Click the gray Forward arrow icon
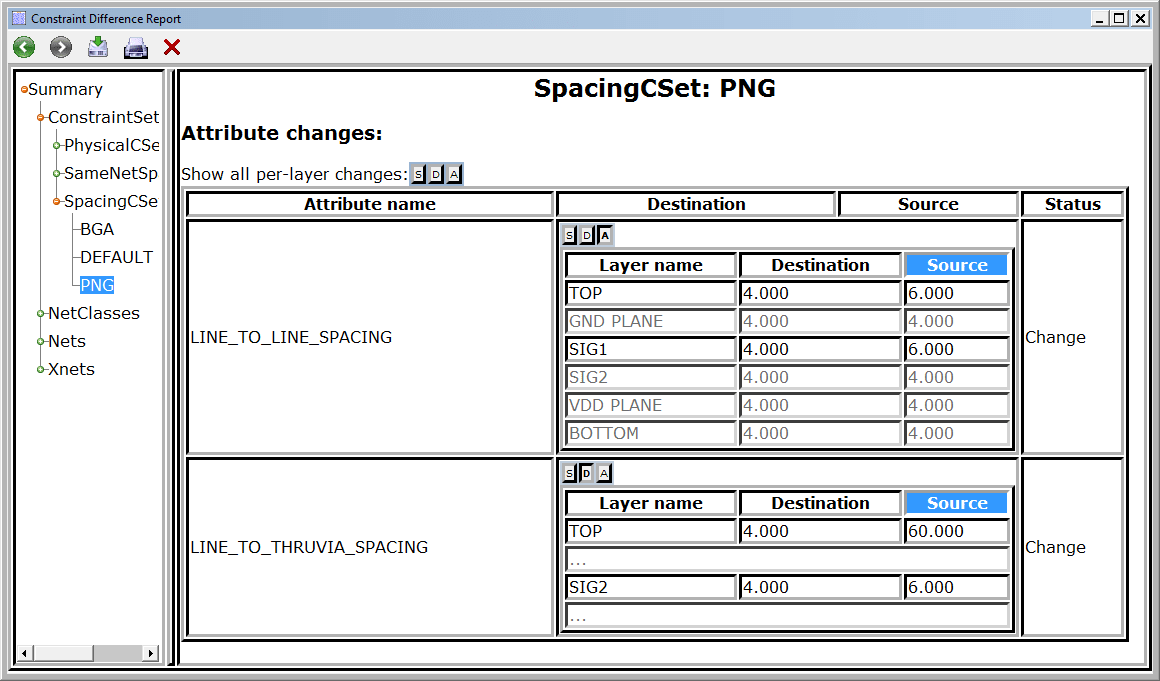1160x681 pixels. point(61,47)
